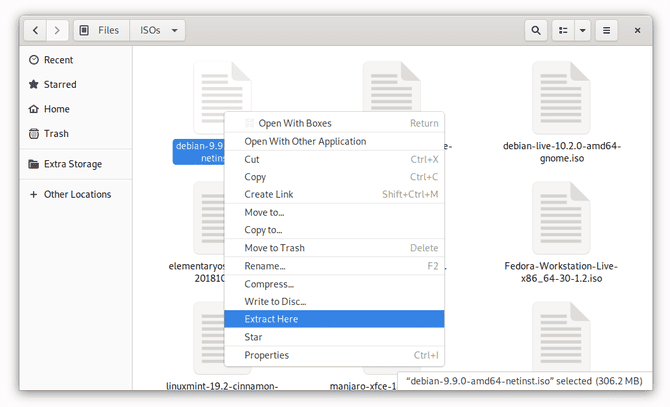Close the Files window
The height and width of the screenshot is (407, 670).
(x=637, y=30)
